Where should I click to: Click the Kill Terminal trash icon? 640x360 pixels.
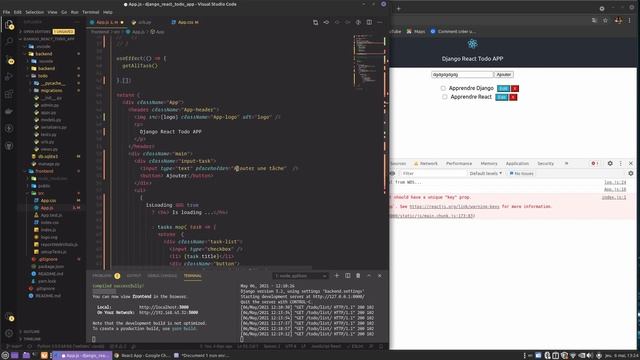point(358,276)
